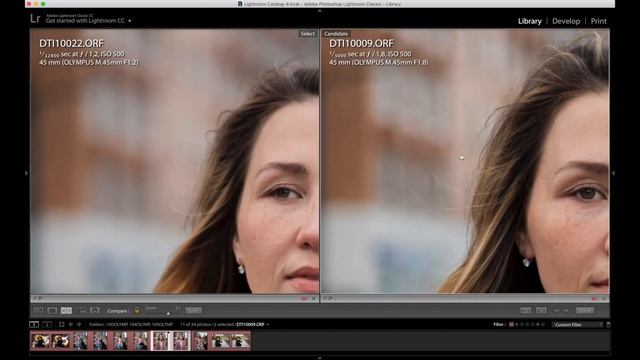Adjust the Compare Zoom slider
The width and height of the screenshot is (640, 360).
pyautogui.click(x=168, y=313)
